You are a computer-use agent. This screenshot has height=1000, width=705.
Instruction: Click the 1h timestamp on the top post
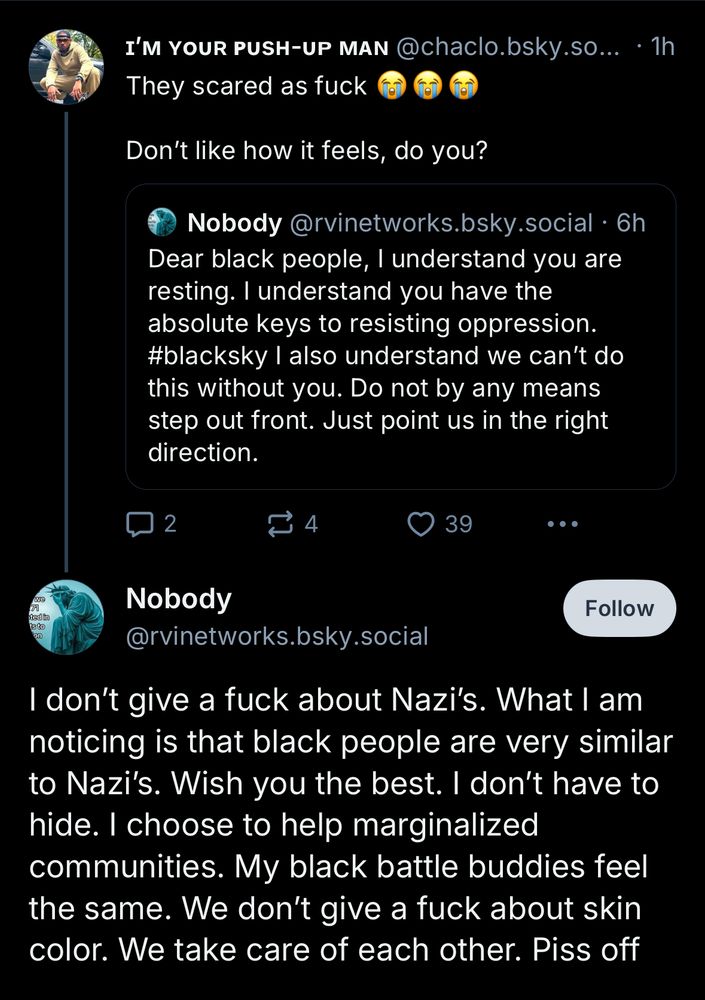click(662, 46)
